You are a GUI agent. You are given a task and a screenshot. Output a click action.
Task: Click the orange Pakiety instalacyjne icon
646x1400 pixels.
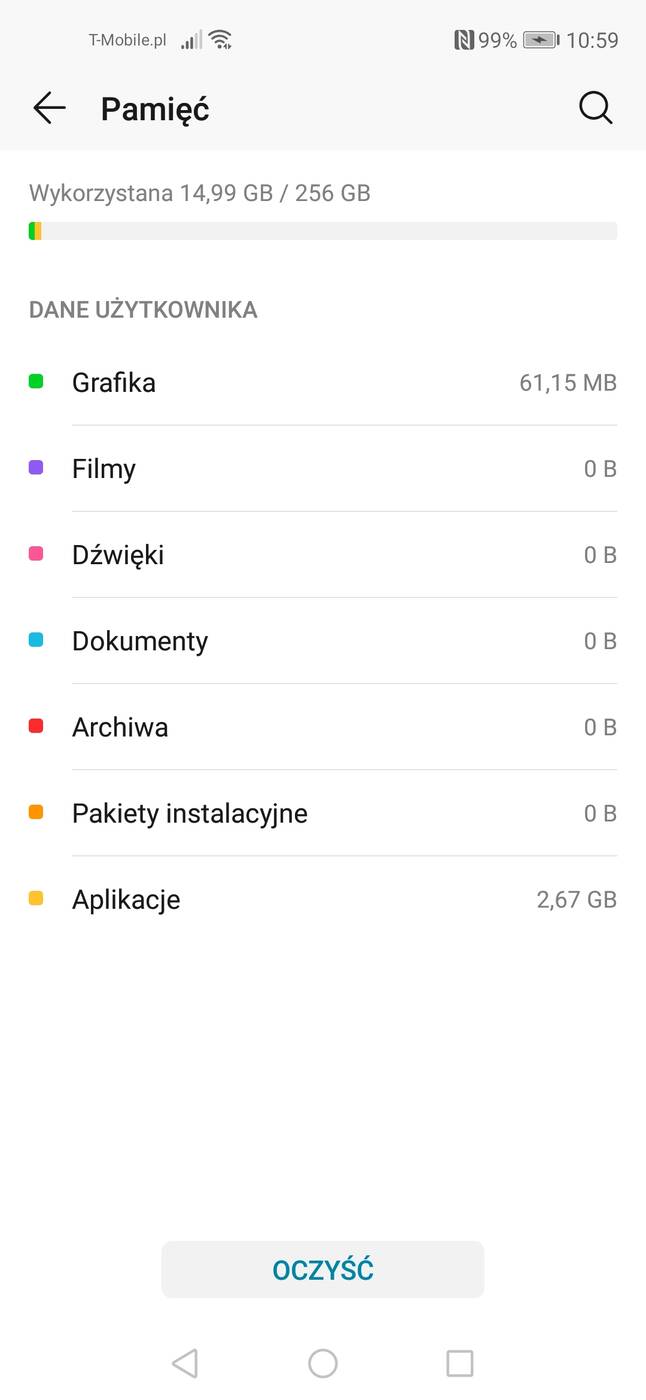[x=33, y=812]
